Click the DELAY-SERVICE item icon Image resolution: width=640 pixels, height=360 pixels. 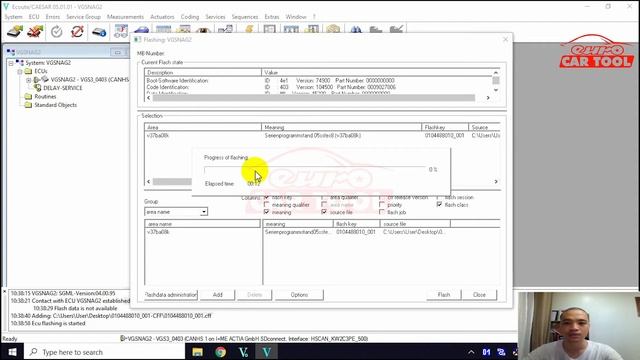coord(38,88)
